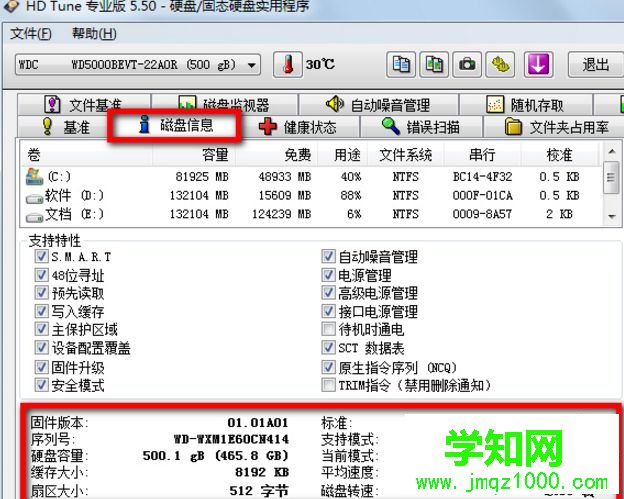Click the 容量 column header

tap(194, 154)
